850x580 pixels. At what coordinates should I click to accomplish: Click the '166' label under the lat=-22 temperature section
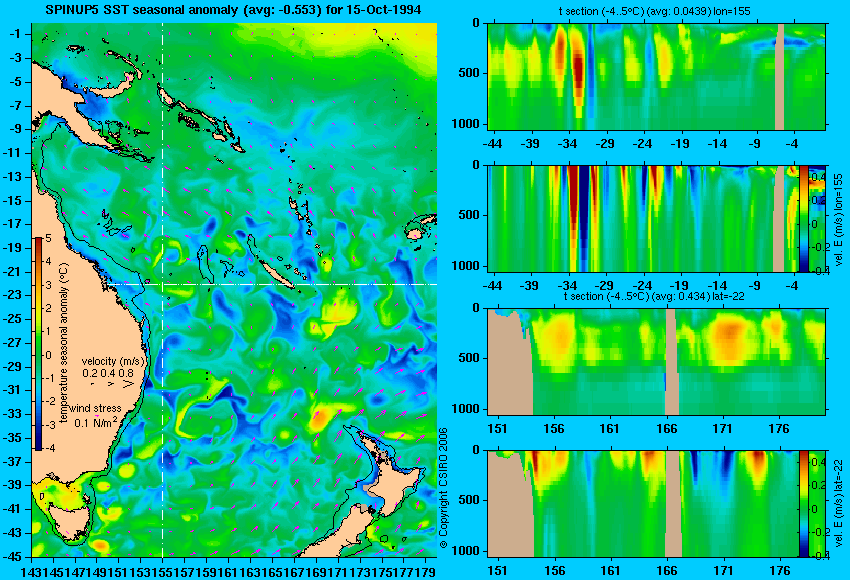coord(666,429)
